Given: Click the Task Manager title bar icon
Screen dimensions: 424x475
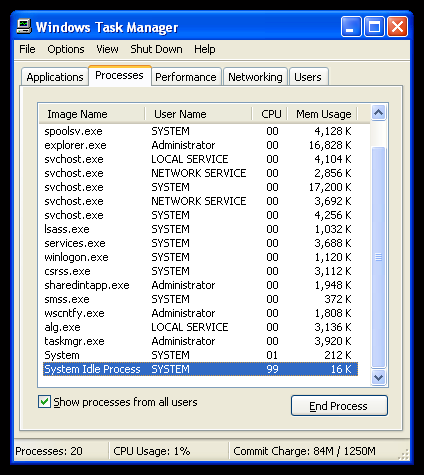Looking at the screenshot, I should (24, 27).
